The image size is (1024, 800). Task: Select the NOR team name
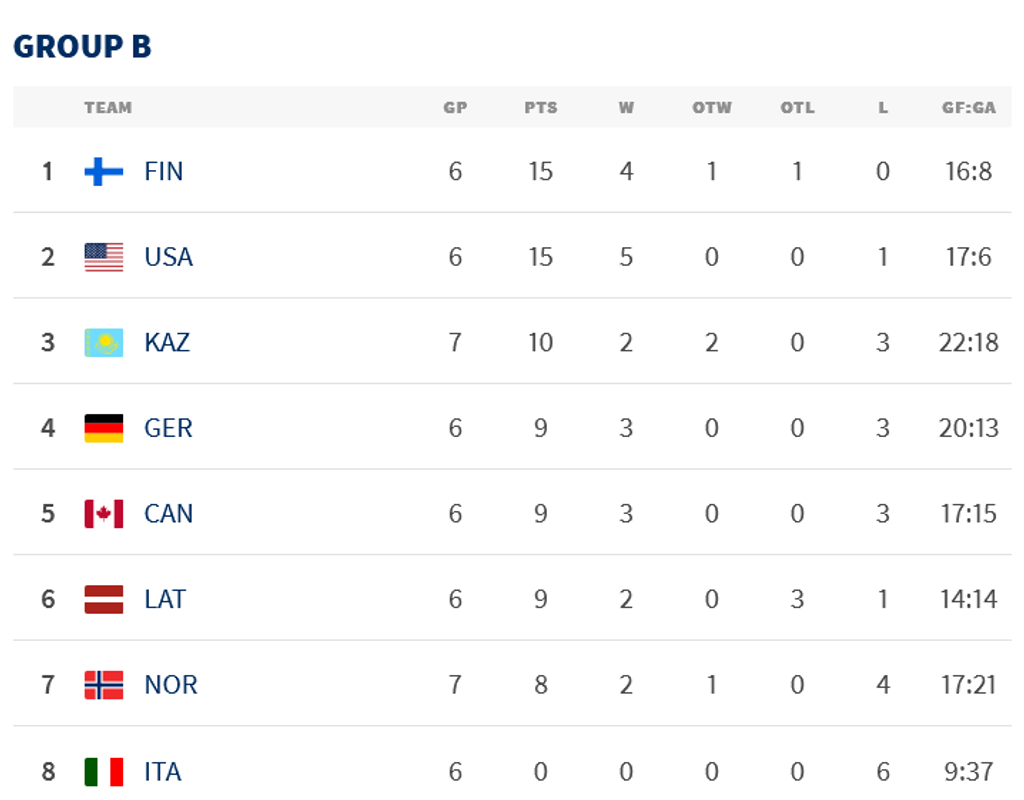coord(170,685)
